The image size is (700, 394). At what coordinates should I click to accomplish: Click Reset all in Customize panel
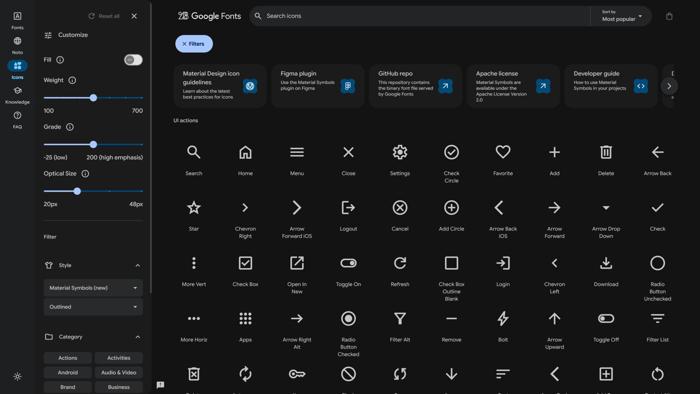pos(104,16)
